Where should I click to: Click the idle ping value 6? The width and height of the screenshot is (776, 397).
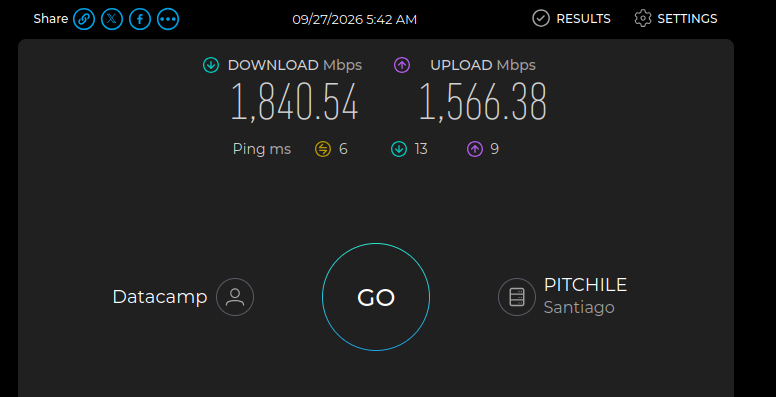pyautogui.click(x=343, y=149)
